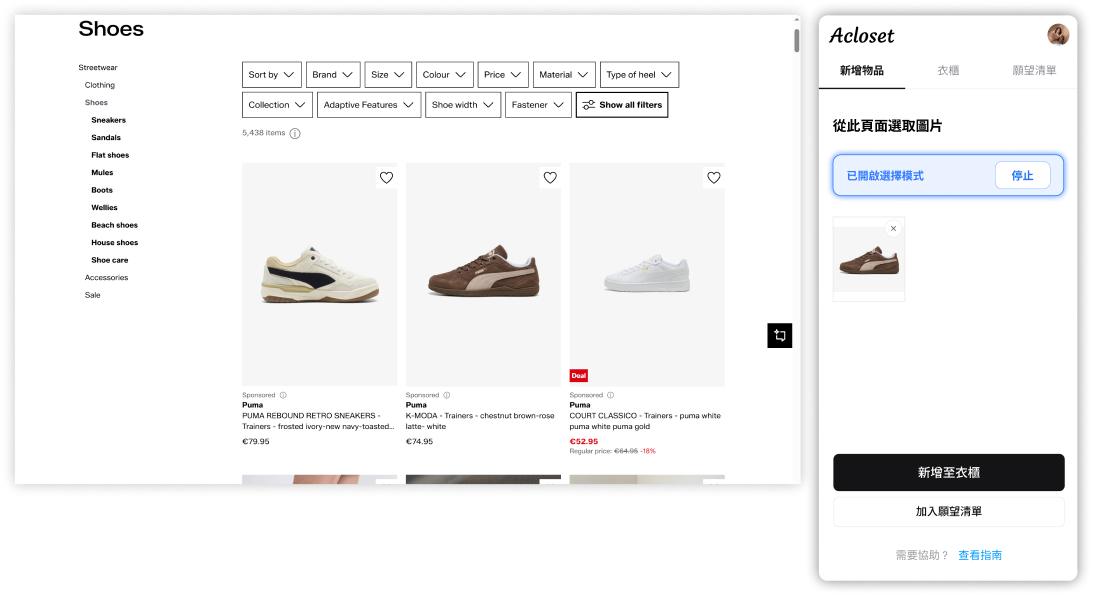Select Sale in the sidebar

[93, 295]
